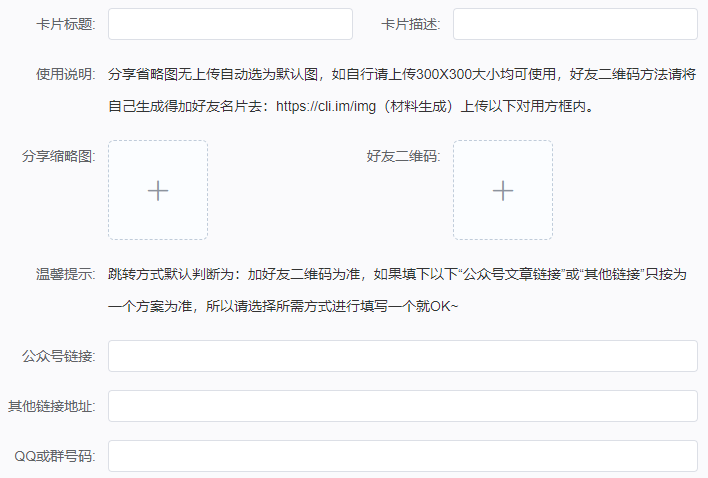Click the 使用说明 label
Viewport: 708px width, 478px height.
[x=64, y=74]
